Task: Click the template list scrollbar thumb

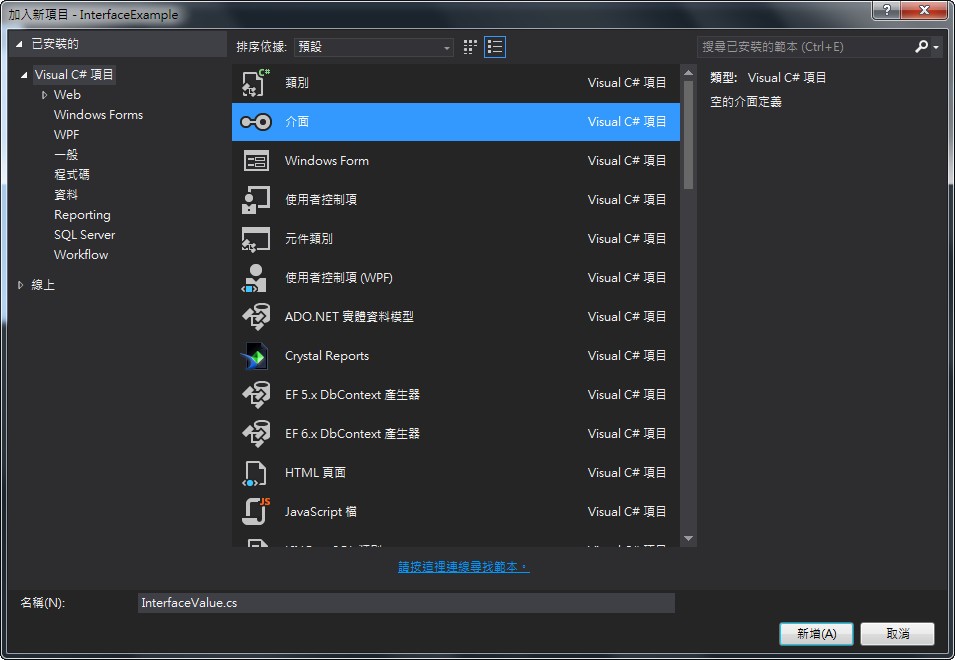Action: pos(688,135)
